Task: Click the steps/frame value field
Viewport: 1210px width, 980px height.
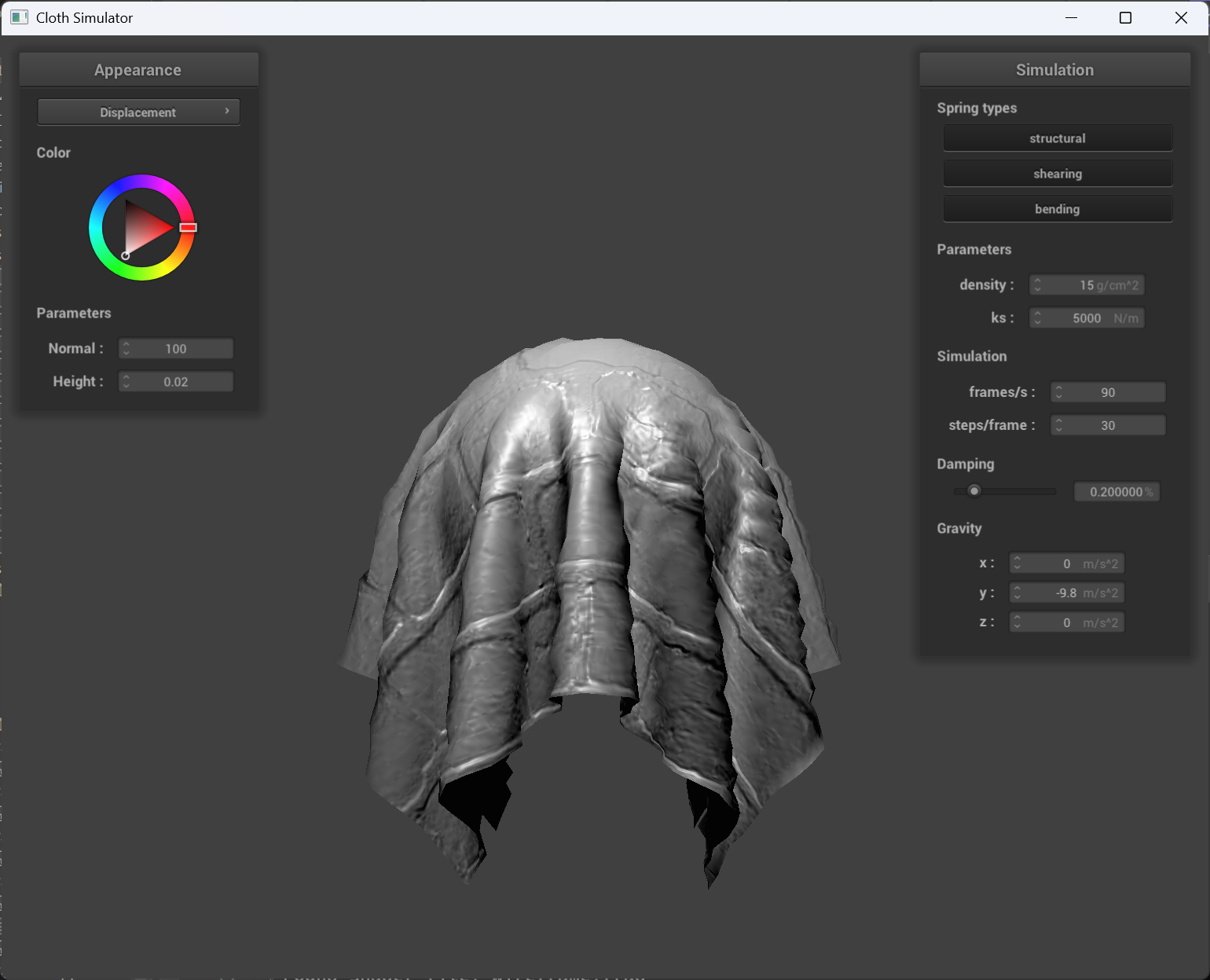Action: (x=1108, y=424)
